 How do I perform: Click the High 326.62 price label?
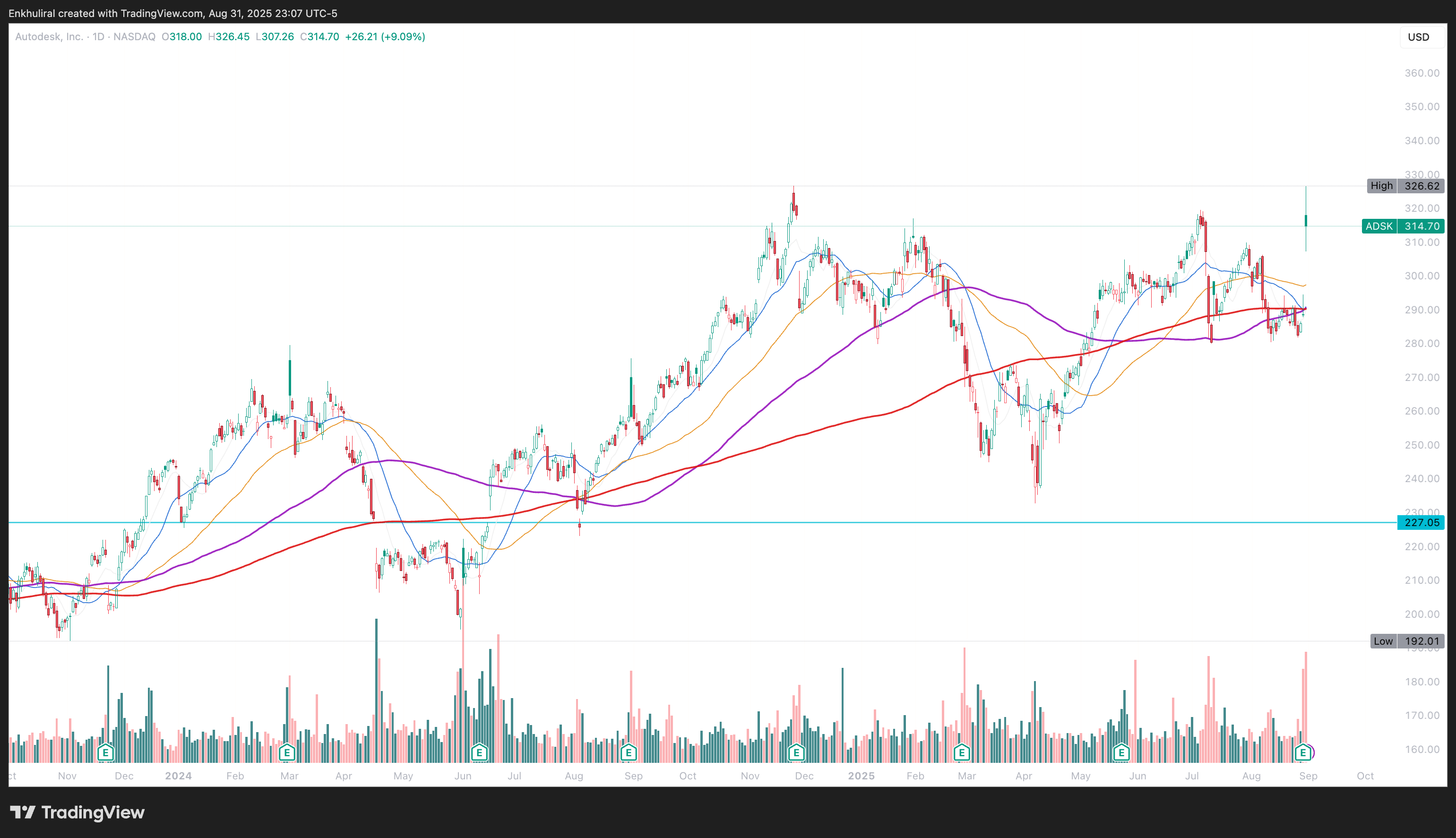tap(1406, 186)
